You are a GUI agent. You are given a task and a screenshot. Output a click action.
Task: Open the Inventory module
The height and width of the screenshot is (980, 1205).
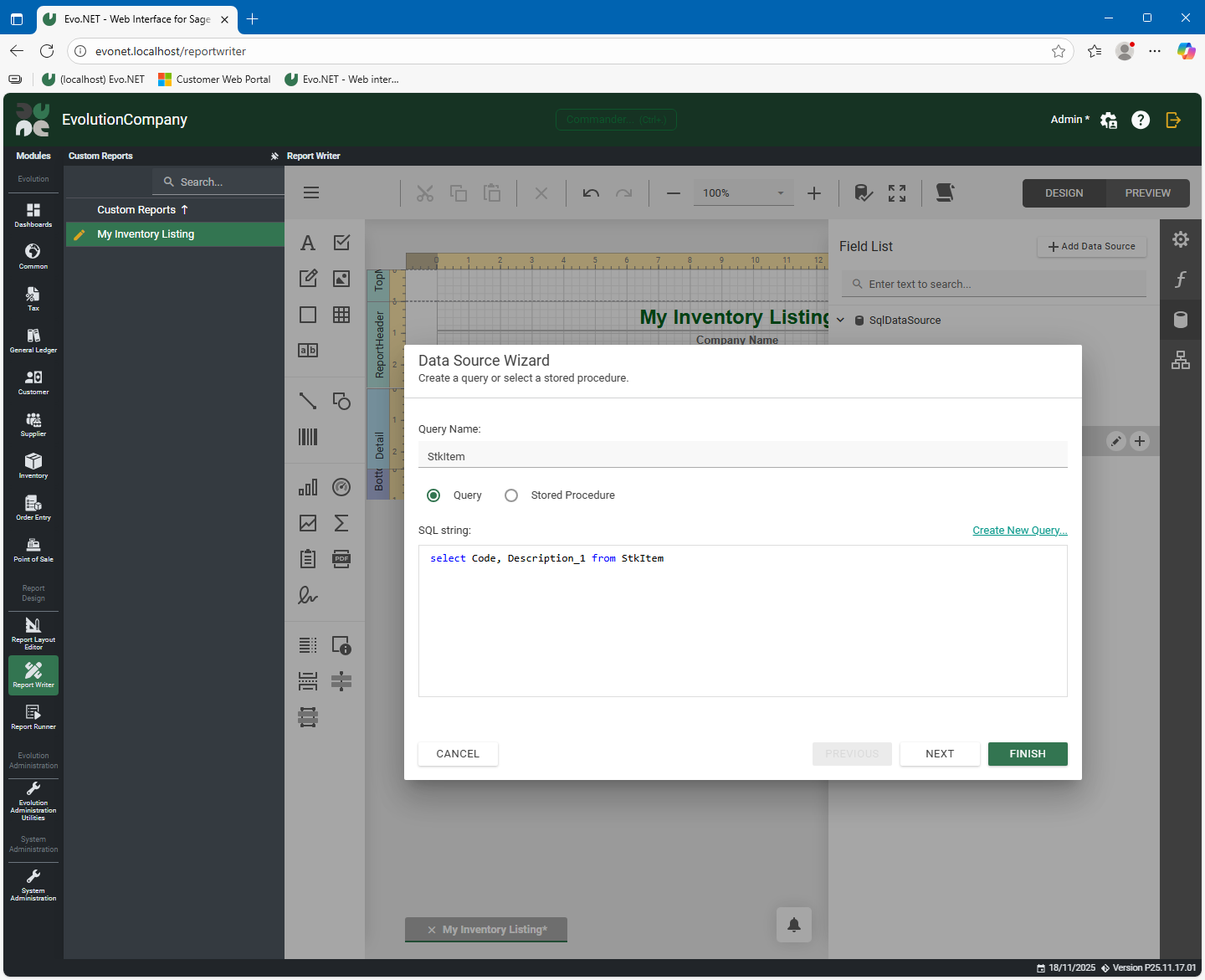pos(33,465)
